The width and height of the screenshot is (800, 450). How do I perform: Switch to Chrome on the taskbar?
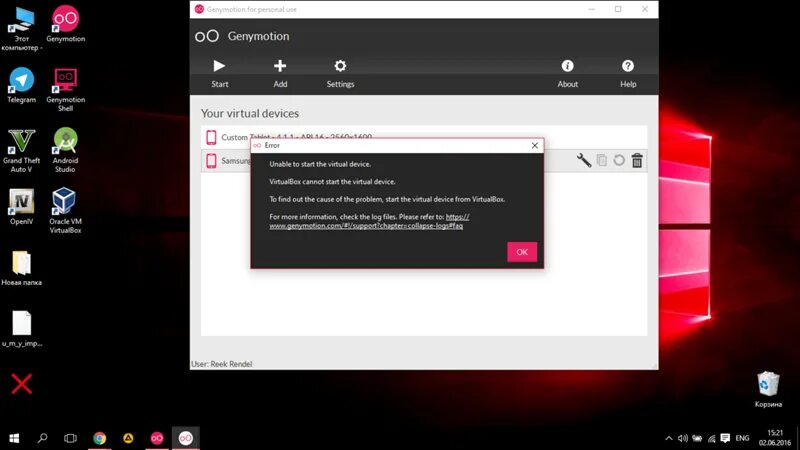click(99, 438)
